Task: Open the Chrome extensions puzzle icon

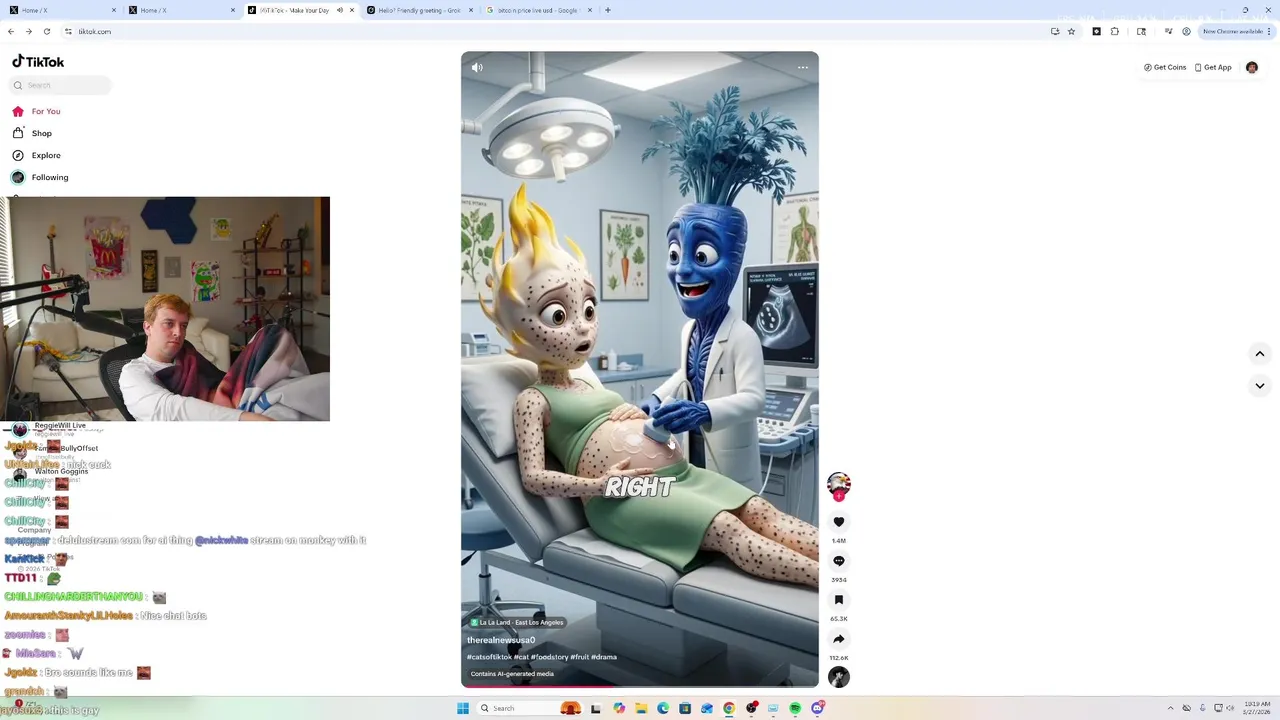Action: click(x=1115, y=31)
